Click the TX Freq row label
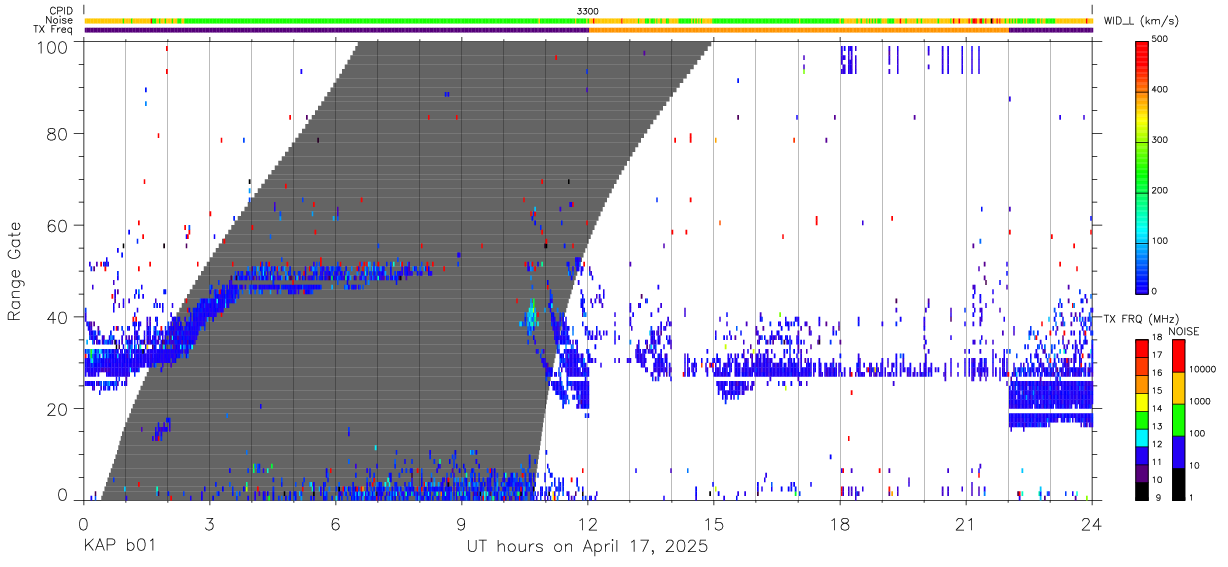The height and width of the screenshot is (567, 1228). coord(52,30)
